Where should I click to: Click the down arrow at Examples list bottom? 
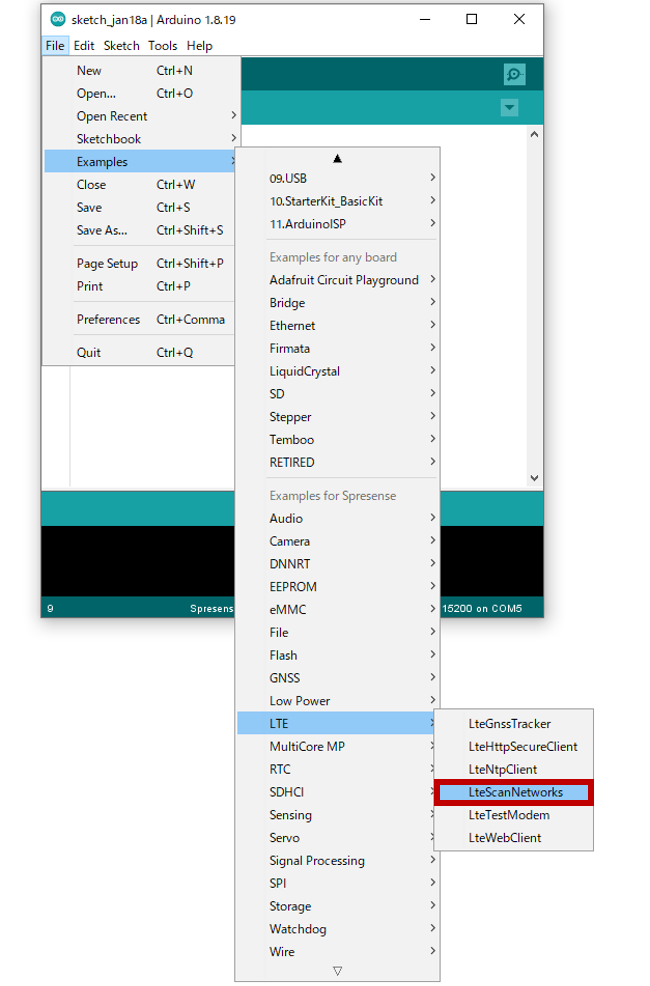pyautogui.click(x=338, y=971)
